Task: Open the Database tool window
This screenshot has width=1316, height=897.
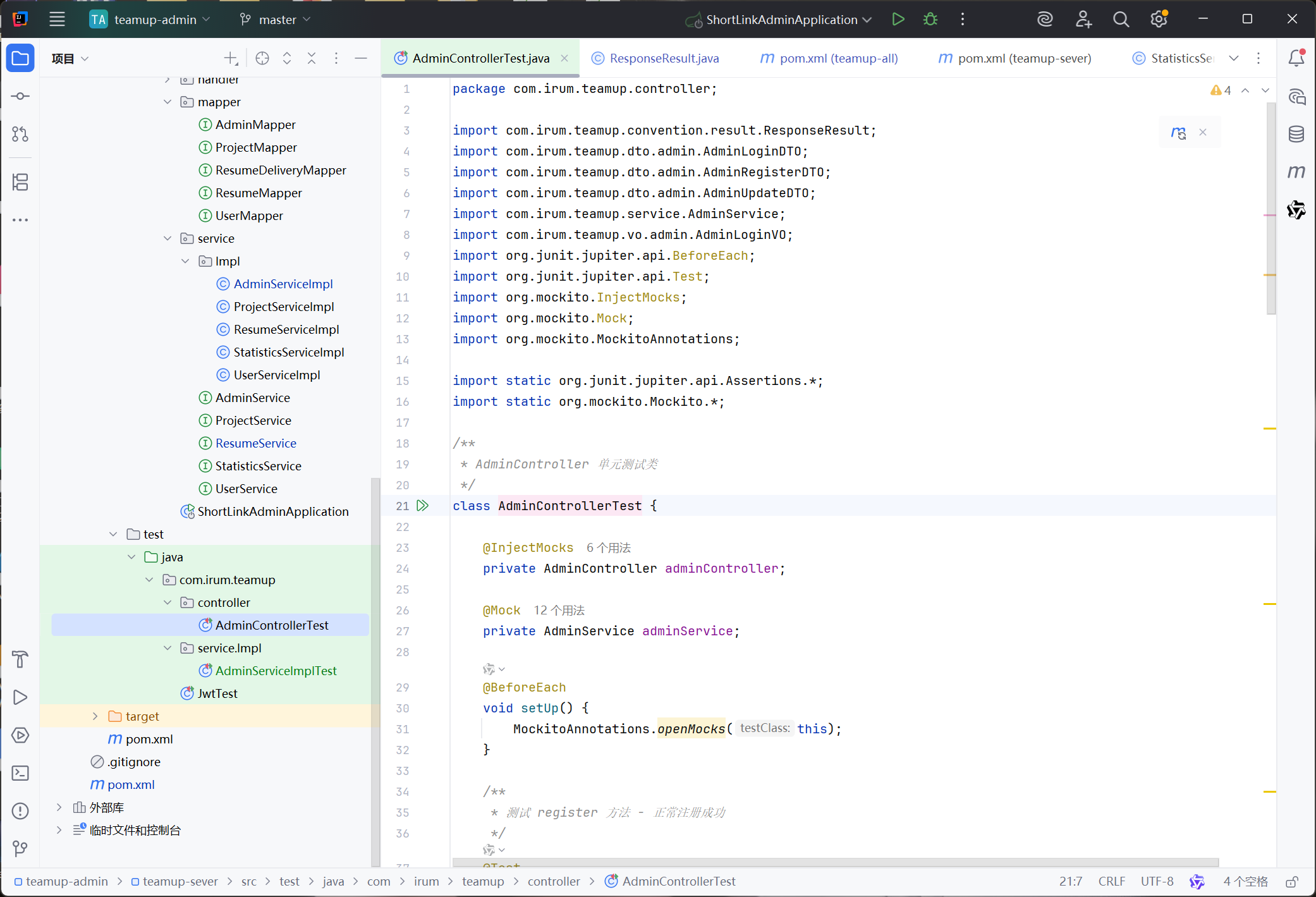Action: 1296,134
